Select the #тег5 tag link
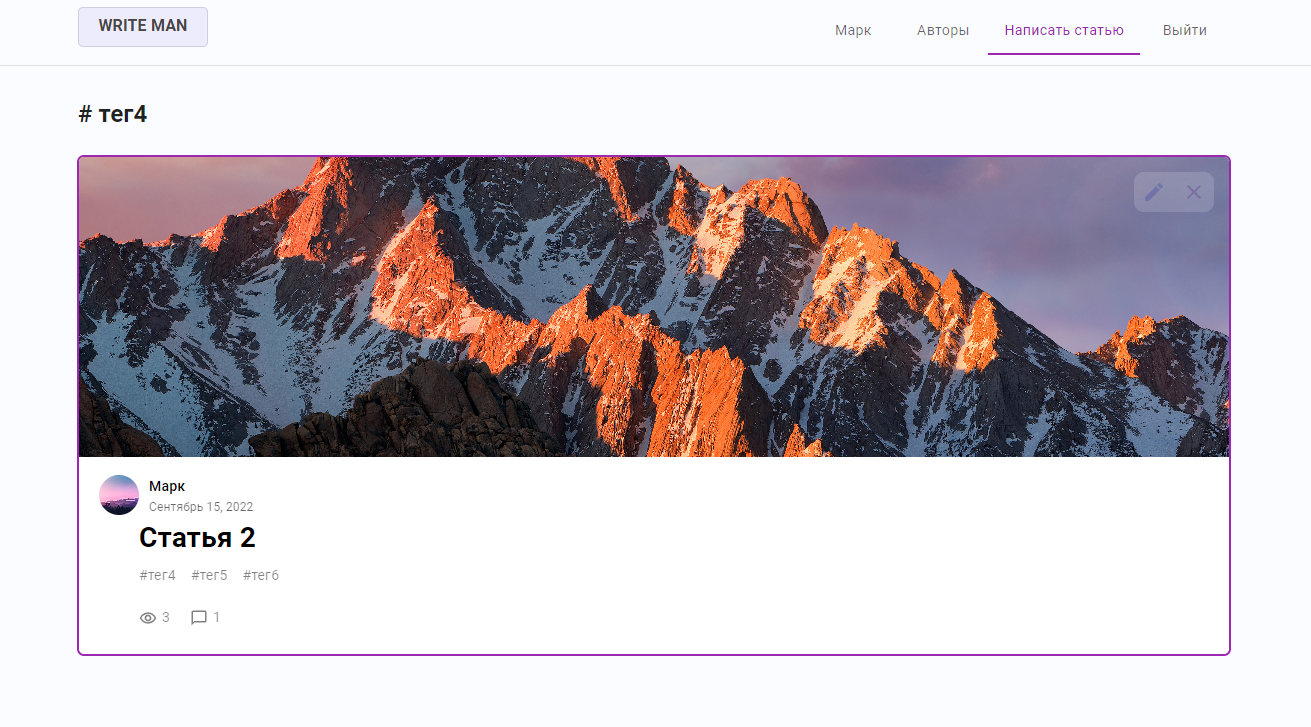The width and height of the screenshot is (1311, 727). tap(209, 574)
